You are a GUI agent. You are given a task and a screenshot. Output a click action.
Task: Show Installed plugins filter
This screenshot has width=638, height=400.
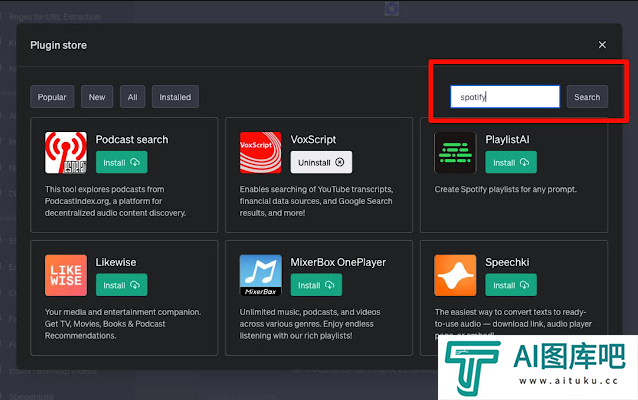click(175, 97)
